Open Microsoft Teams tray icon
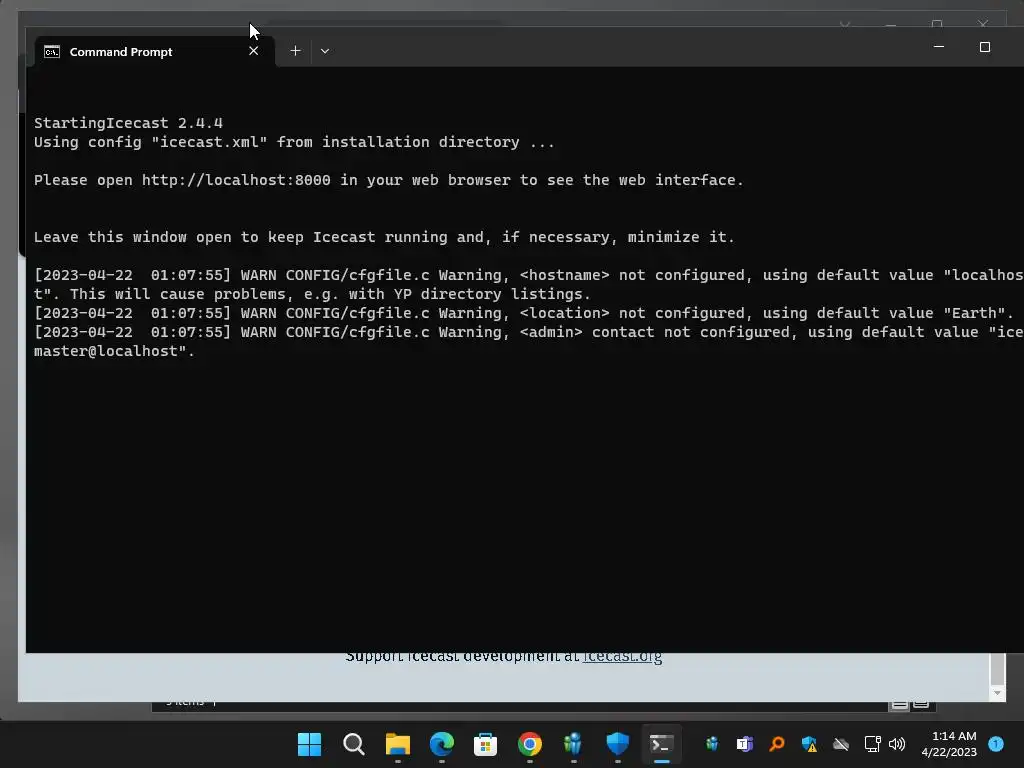Viewport: 1024px width, 768px height. click(744, 744)
